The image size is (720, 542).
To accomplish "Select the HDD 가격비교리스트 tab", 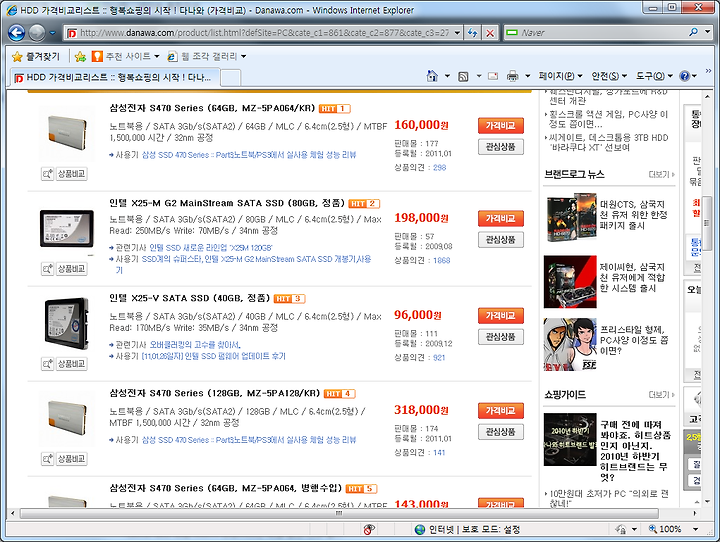I will point(114,78).
